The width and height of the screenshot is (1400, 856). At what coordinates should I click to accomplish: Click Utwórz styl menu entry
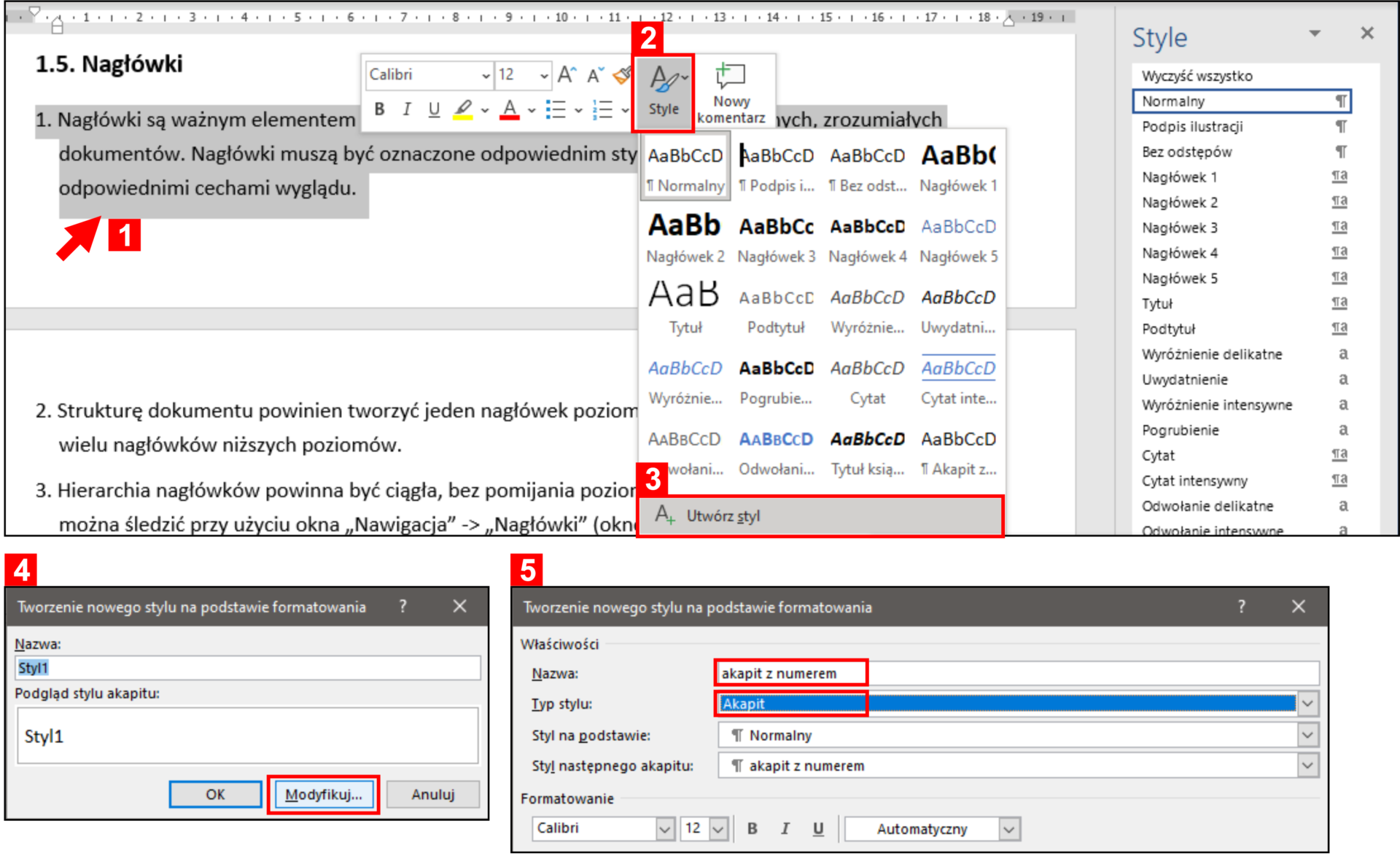[x=820, y=516]
